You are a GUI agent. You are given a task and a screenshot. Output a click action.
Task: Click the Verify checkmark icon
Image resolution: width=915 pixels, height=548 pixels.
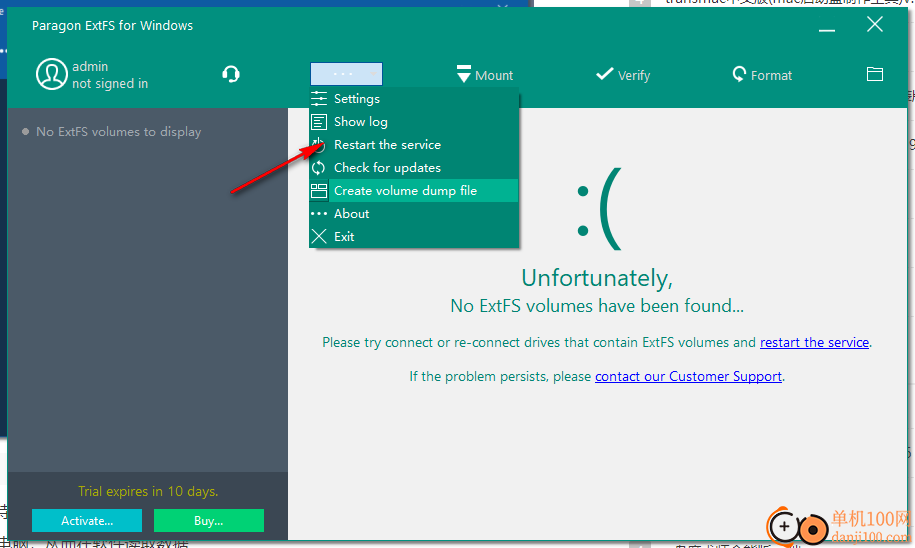604,74
